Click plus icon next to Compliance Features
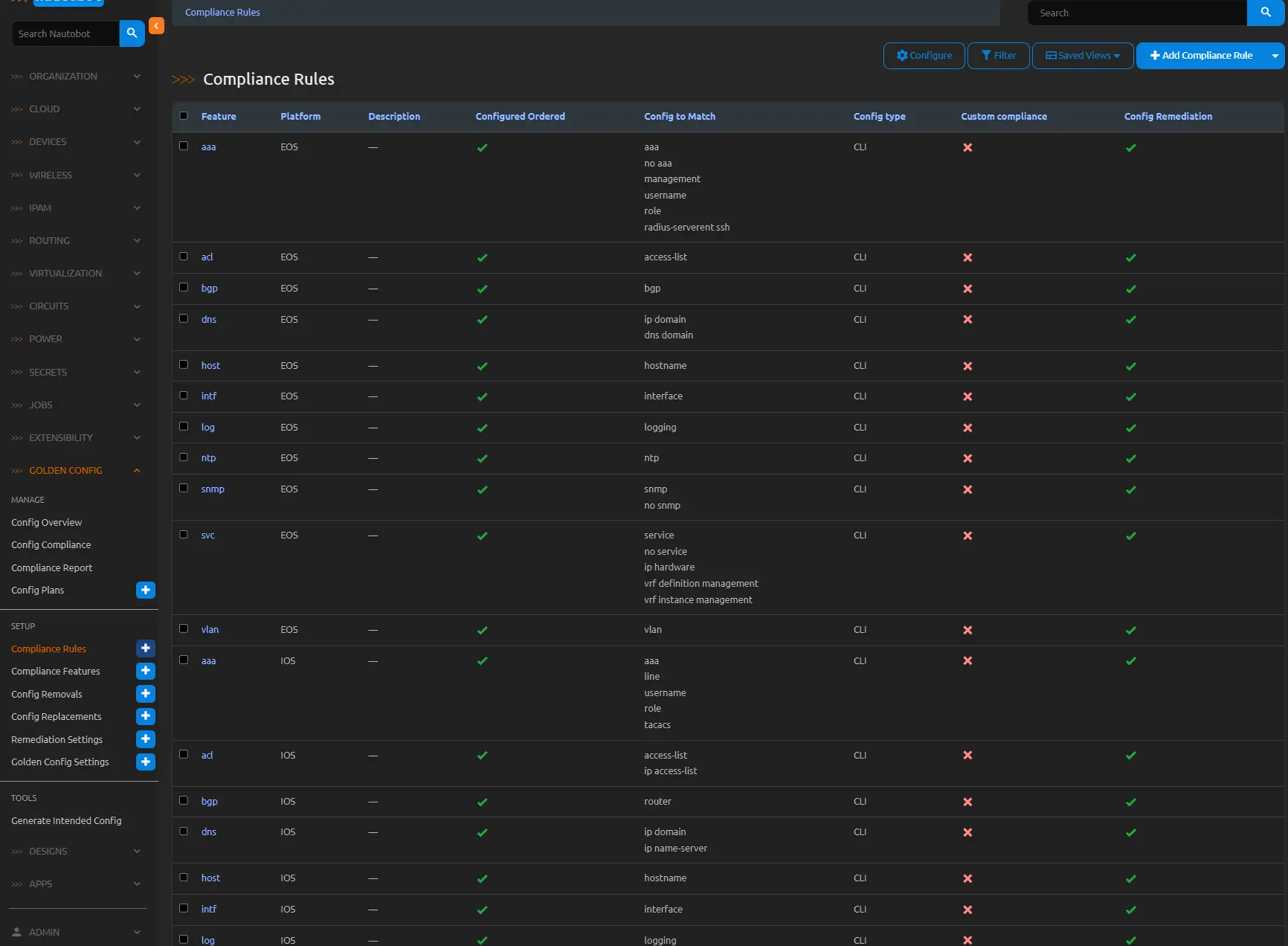1288x946 pixels. click(146, 672)
